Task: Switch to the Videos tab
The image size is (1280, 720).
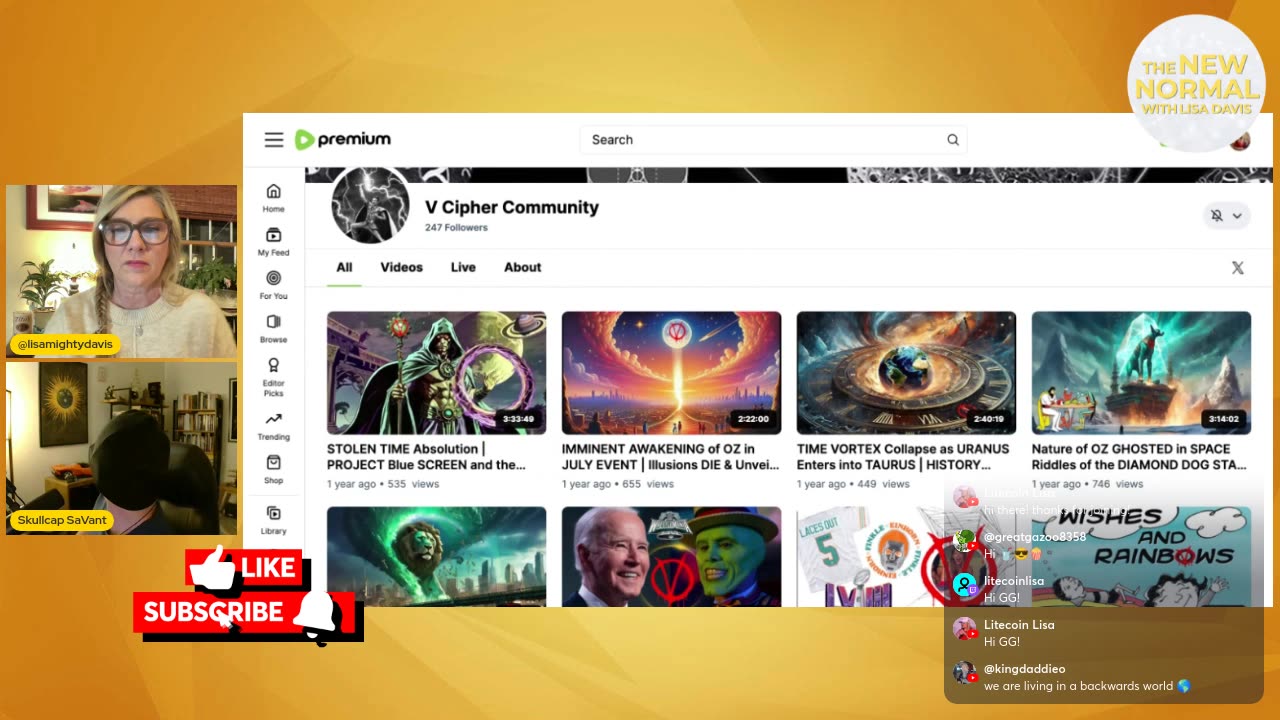Action: (401, 268)
